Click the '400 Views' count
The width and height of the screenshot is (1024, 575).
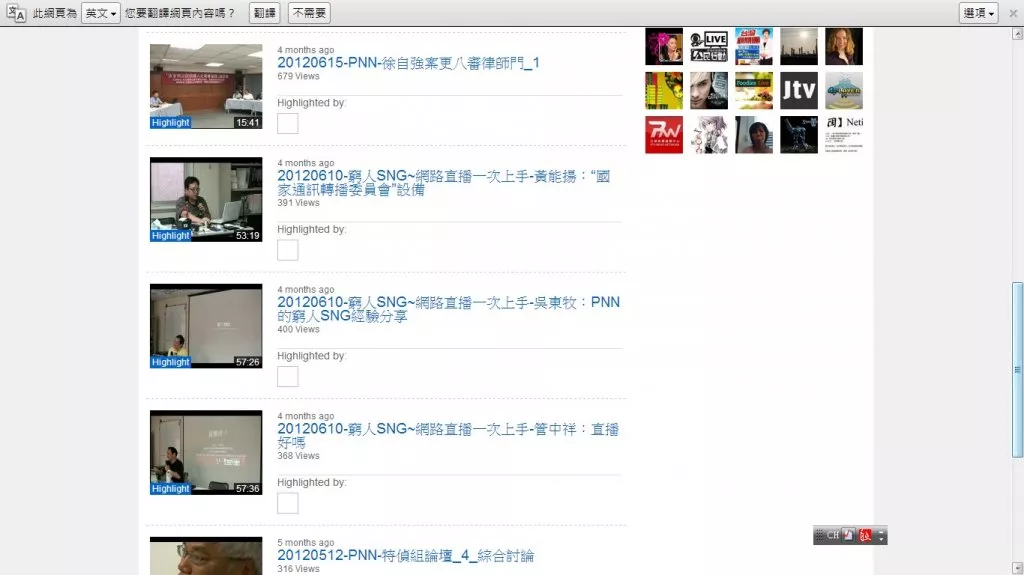tap(298, 329)
